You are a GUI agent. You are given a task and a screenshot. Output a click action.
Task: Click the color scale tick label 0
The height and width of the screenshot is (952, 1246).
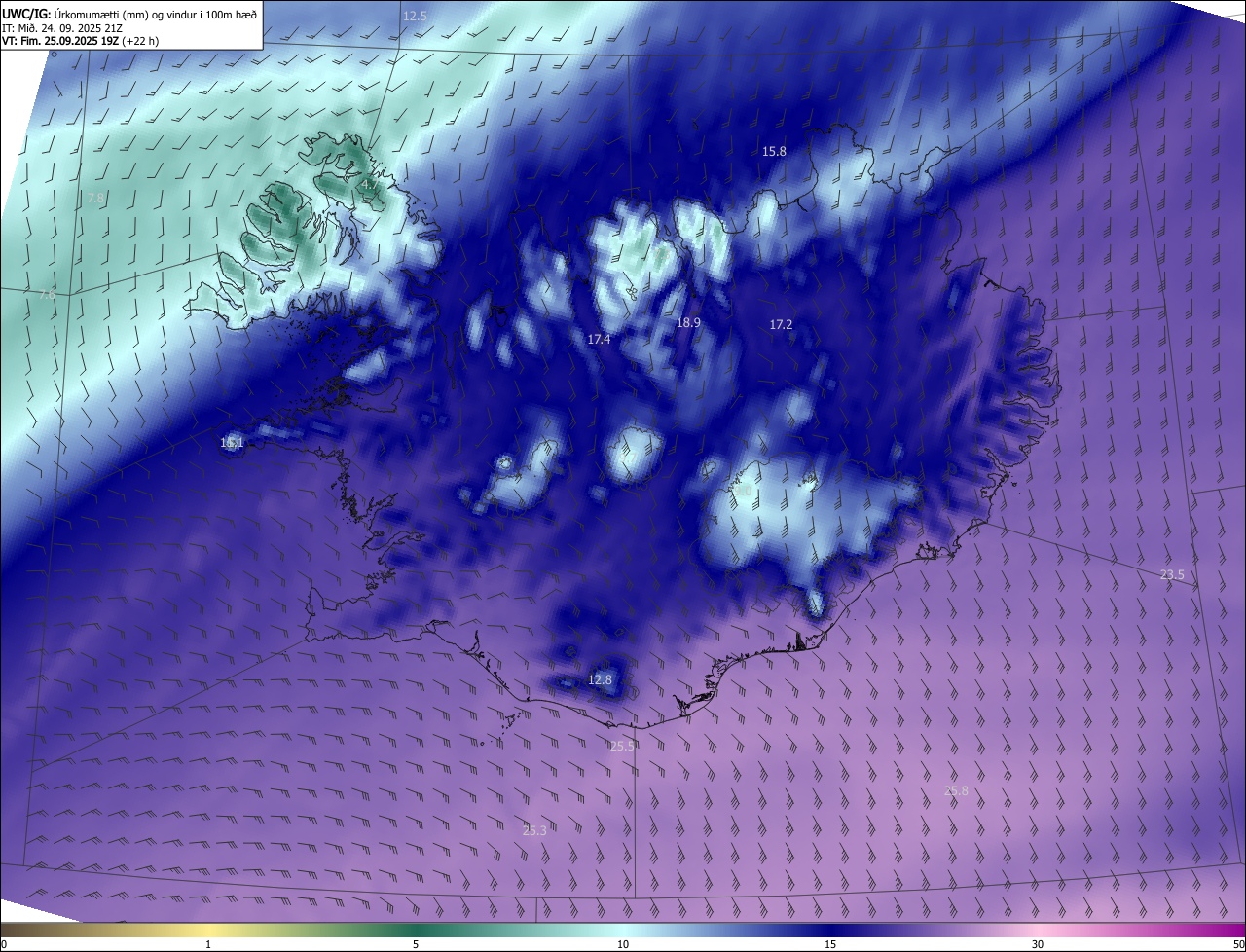coord(4,945)
